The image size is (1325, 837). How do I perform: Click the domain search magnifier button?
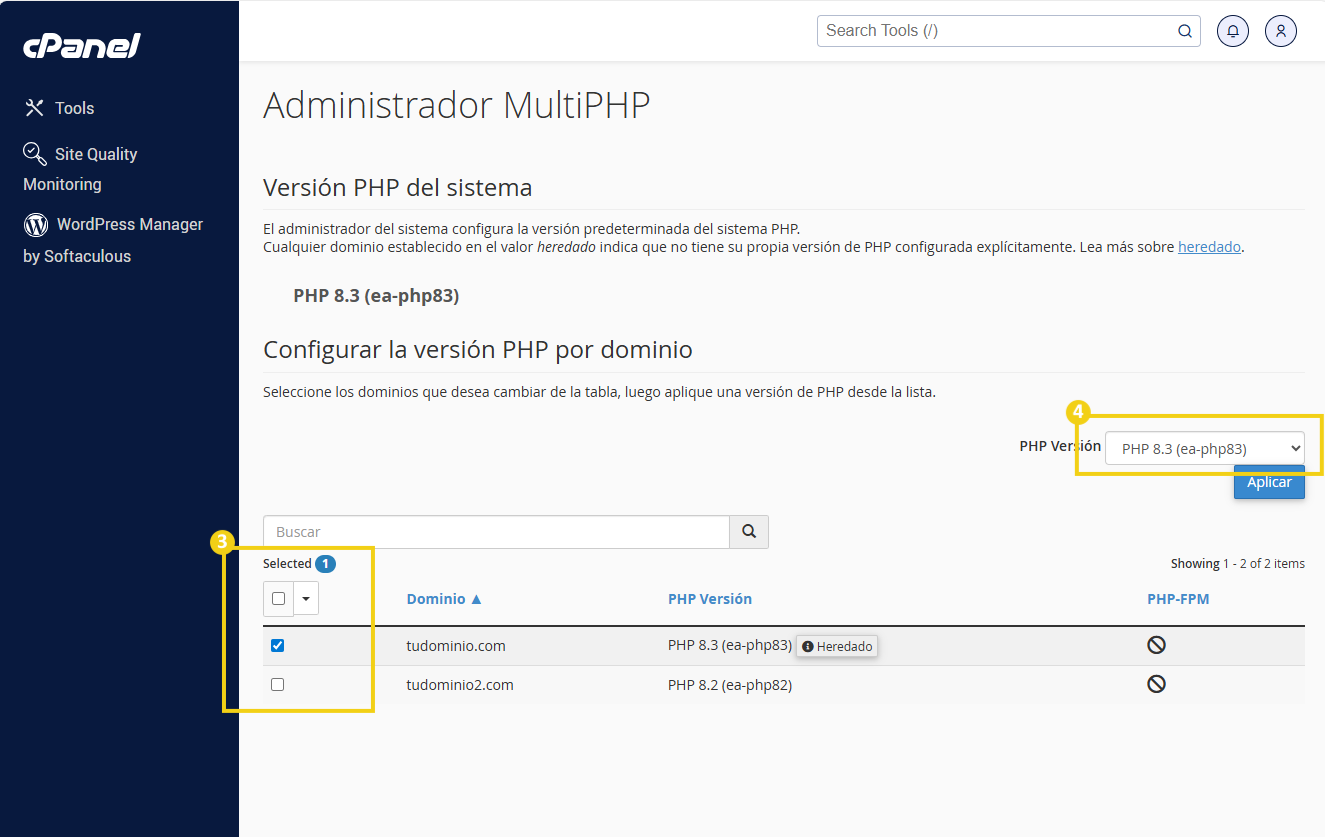[748, 531]
